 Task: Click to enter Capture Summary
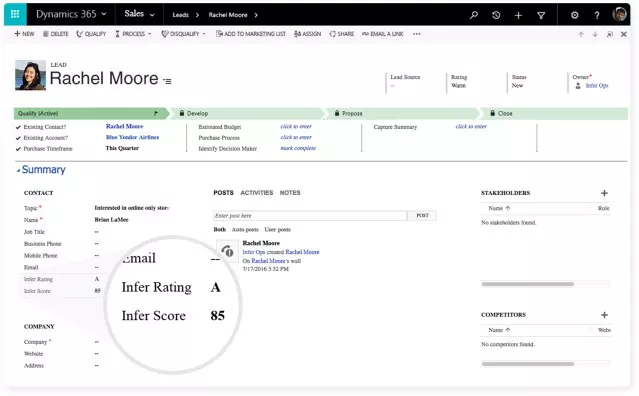[471, 126]
